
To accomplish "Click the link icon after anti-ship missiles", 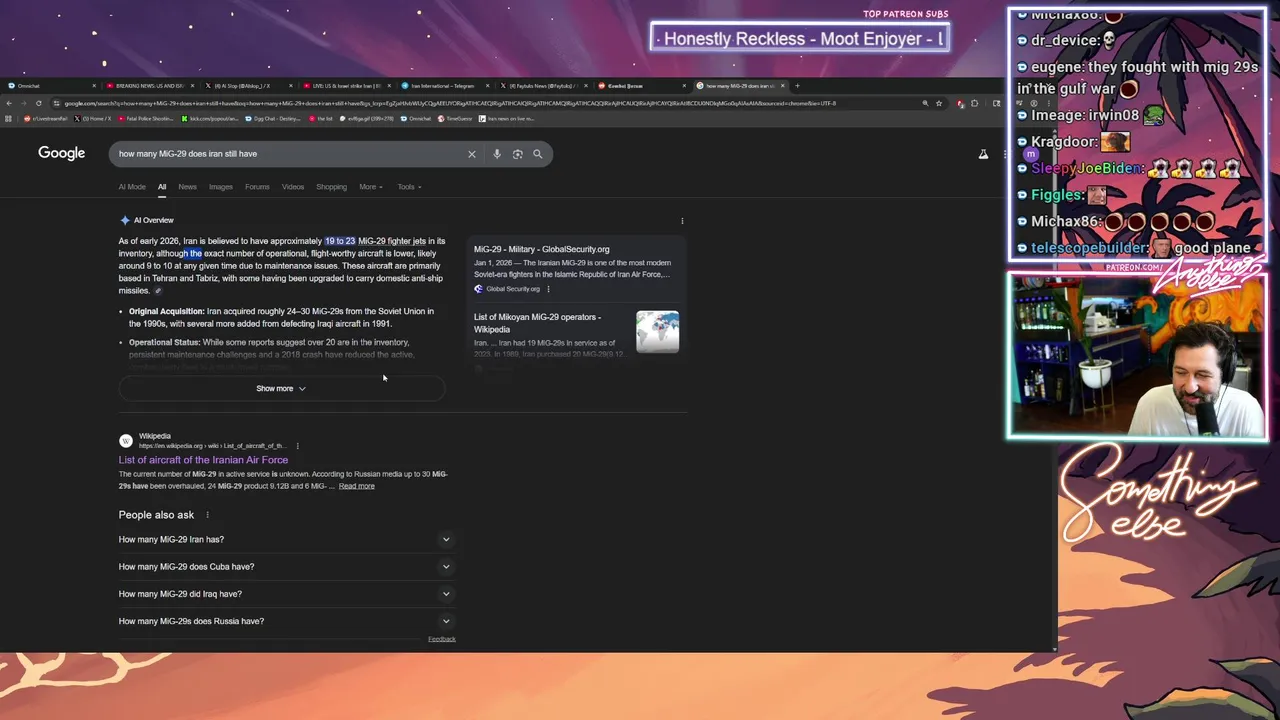I will [x=158, y=291].
